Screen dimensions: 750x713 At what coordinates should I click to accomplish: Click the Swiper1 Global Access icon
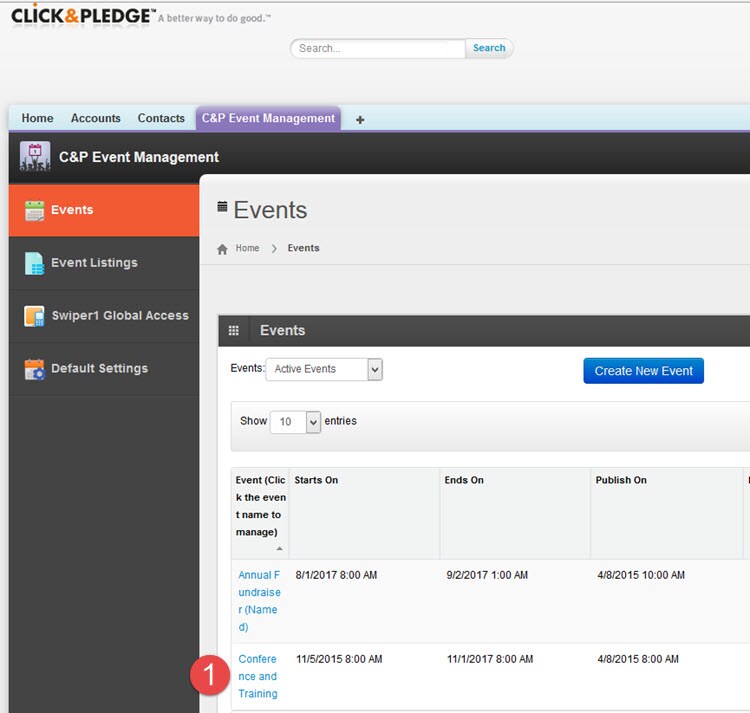click(x=34, y=316)
